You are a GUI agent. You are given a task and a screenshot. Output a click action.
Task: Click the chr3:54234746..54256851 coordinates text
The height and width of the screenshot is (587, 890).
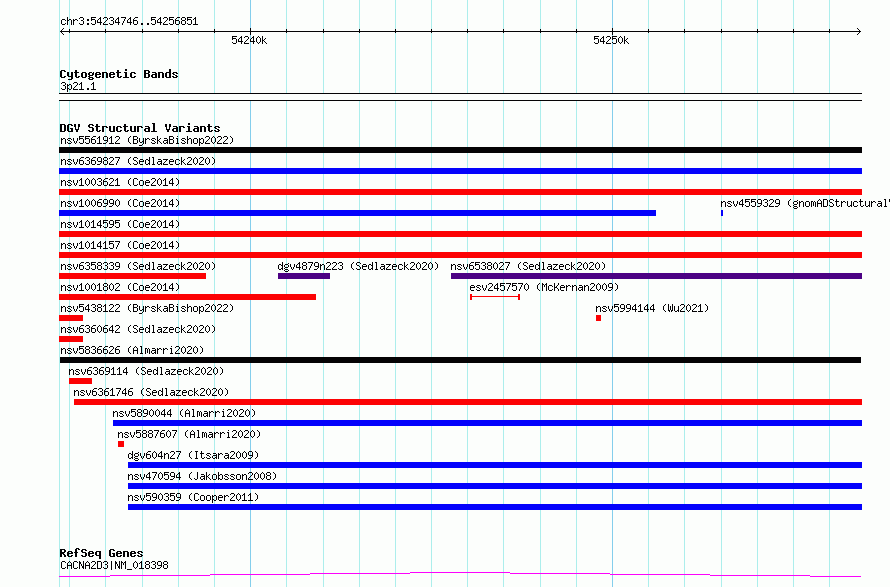tap(129, 22)
